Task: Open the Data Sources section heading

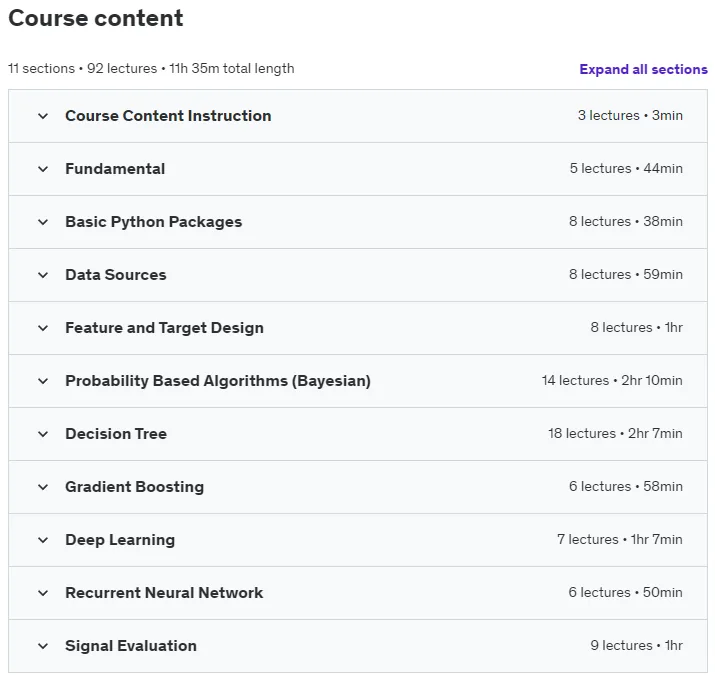Action: click(x=116, y=275)
